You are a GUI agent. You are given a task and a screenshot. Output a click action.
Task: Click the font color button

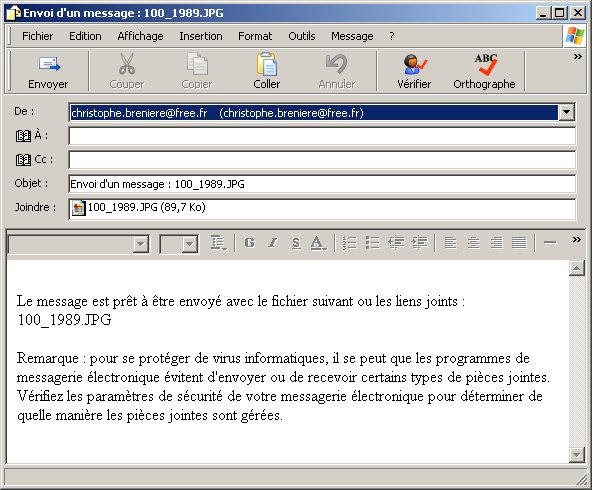[319, 243]
